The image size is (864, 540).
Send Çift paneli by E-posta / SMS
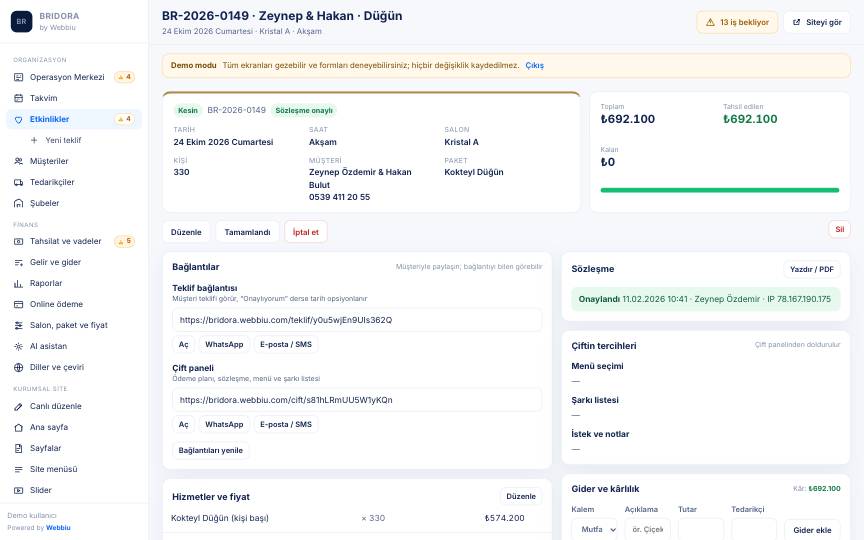click(286, 424)
